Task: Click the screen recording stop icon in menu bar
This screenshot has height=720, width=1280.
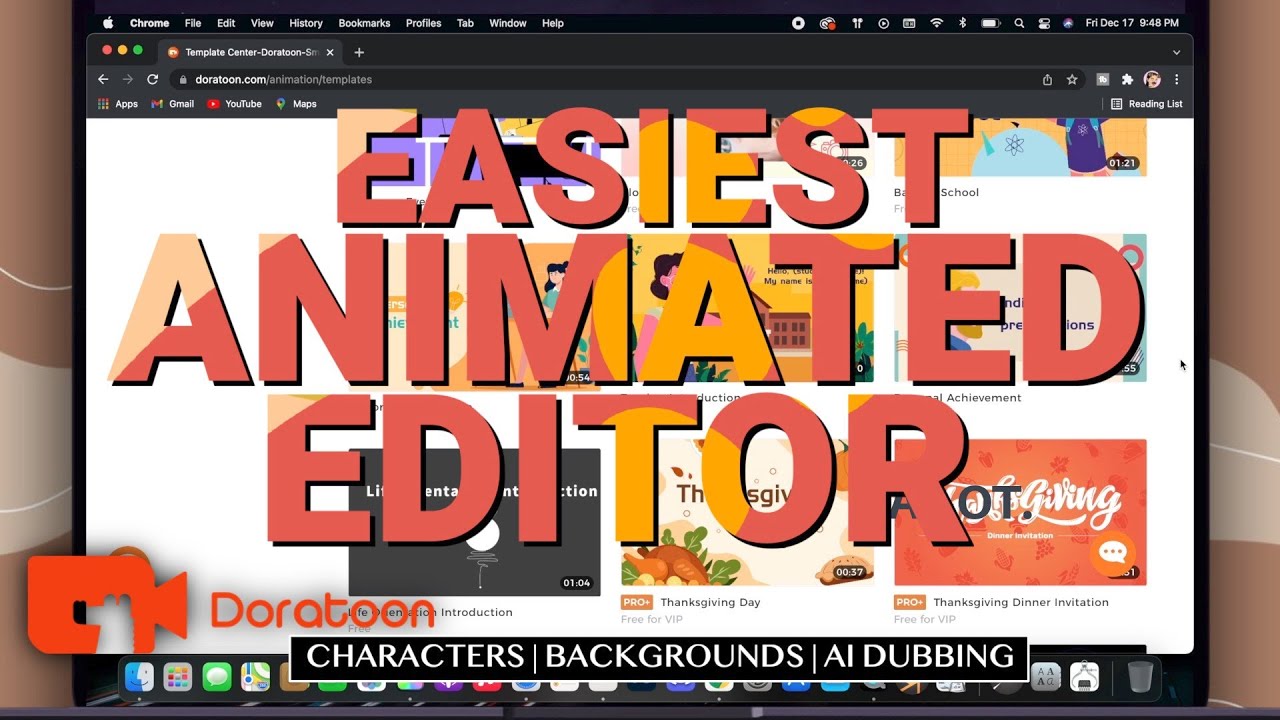Action: point(798,23)
